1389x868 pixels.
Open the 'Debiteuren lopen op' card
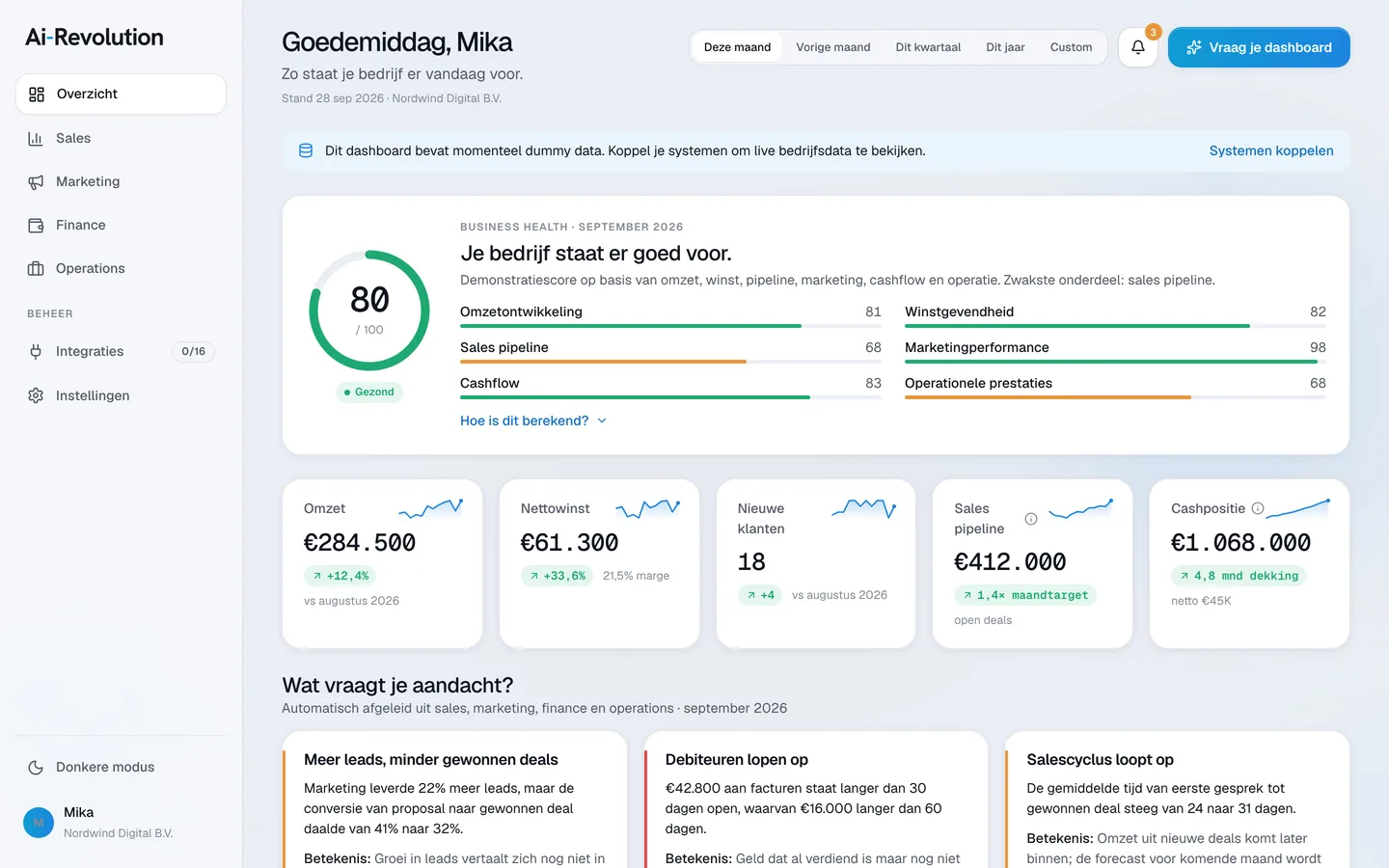(x=816, y=800)
